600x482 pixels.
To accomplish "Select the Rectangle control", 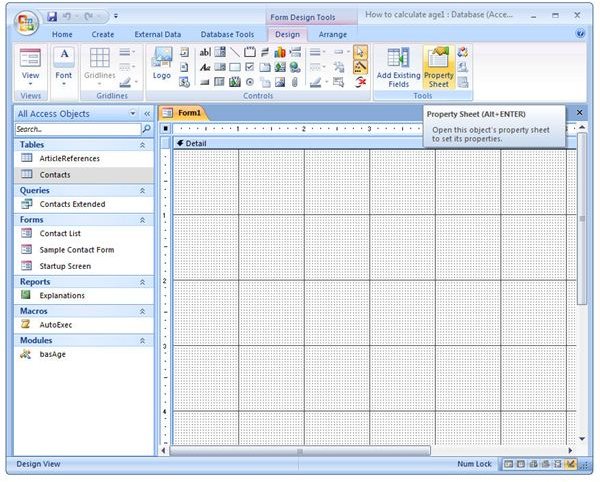I will click(235, 68).
